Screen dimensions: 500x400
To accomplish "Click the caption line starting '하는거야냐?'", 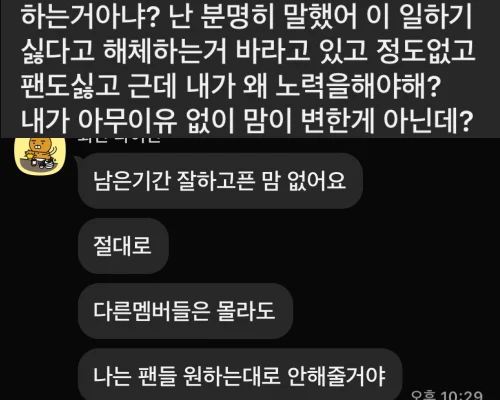I will point(247,17).
